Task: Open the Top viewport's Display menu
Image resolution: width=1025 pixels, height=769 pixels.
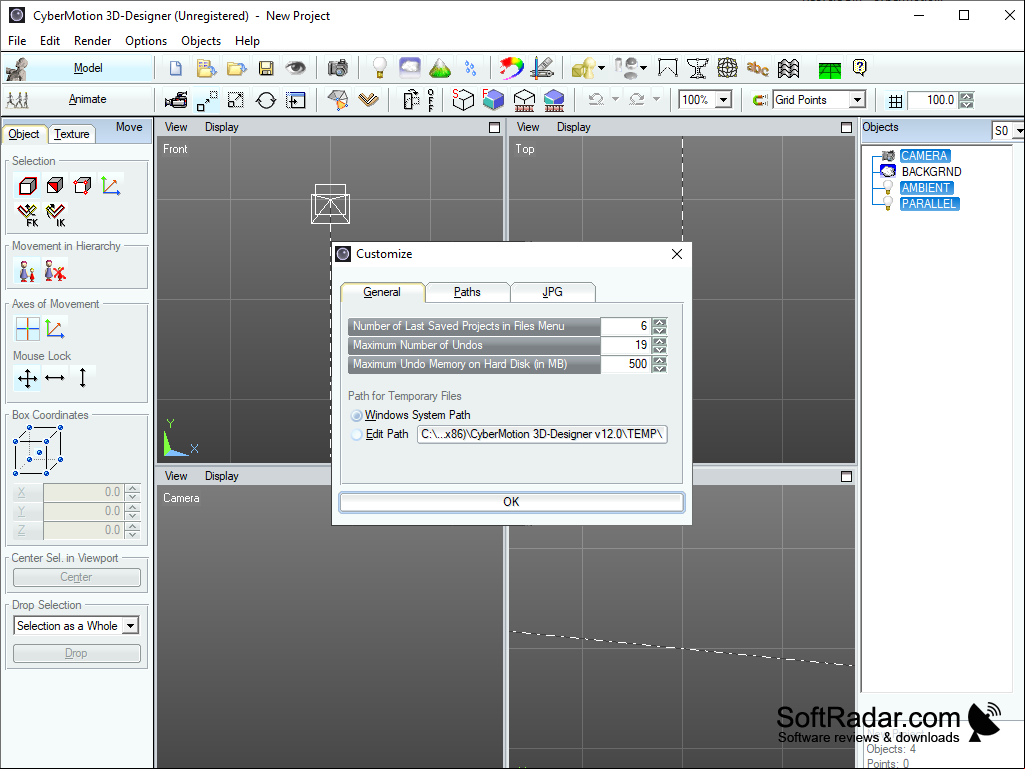Action: (x=573, y=127)
